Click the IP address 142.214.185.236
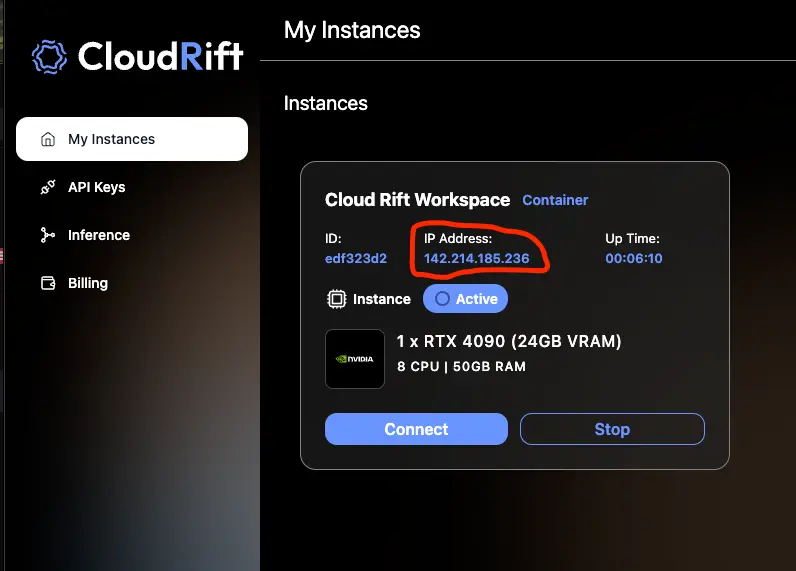The width and height of the screenshot is (796, 571). click(x=476, y=258)
